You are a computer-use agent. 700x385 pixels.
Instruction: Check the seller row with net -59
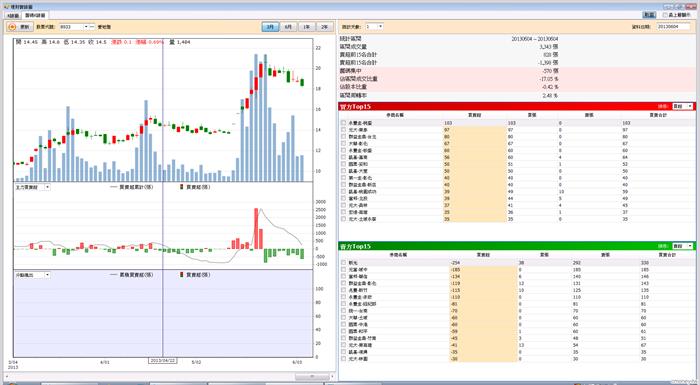343,331
